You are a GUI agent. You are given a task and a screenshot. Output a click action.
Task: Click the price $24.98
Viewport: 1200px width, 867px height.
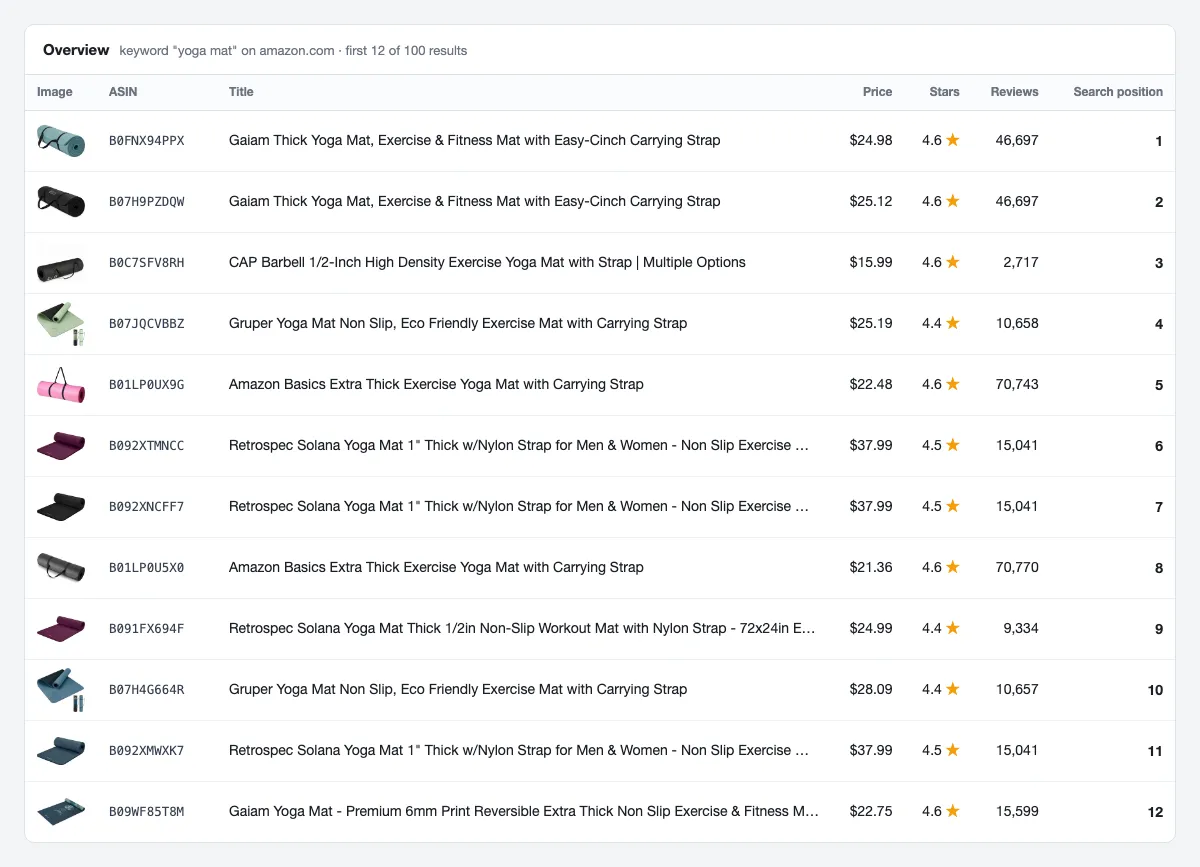point(871,140)
